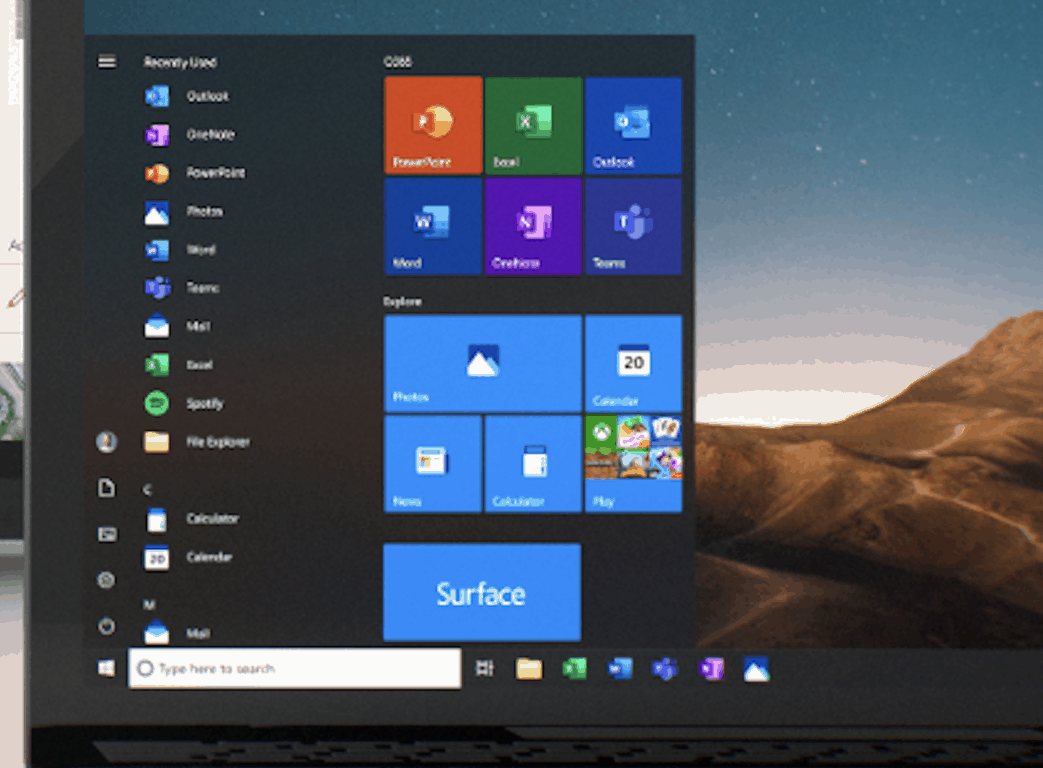
Task: Select the 'M' letter group header
Action: (149, 604)
